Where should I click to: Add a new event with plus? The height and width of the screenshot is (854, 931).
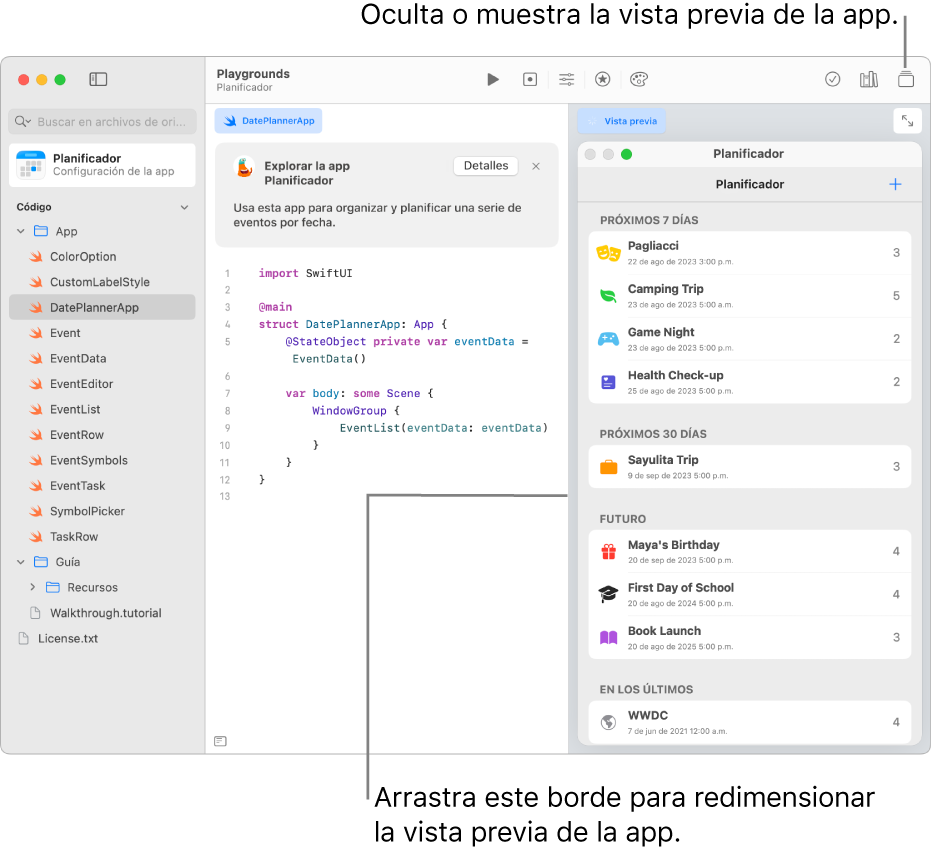[895, 184]
